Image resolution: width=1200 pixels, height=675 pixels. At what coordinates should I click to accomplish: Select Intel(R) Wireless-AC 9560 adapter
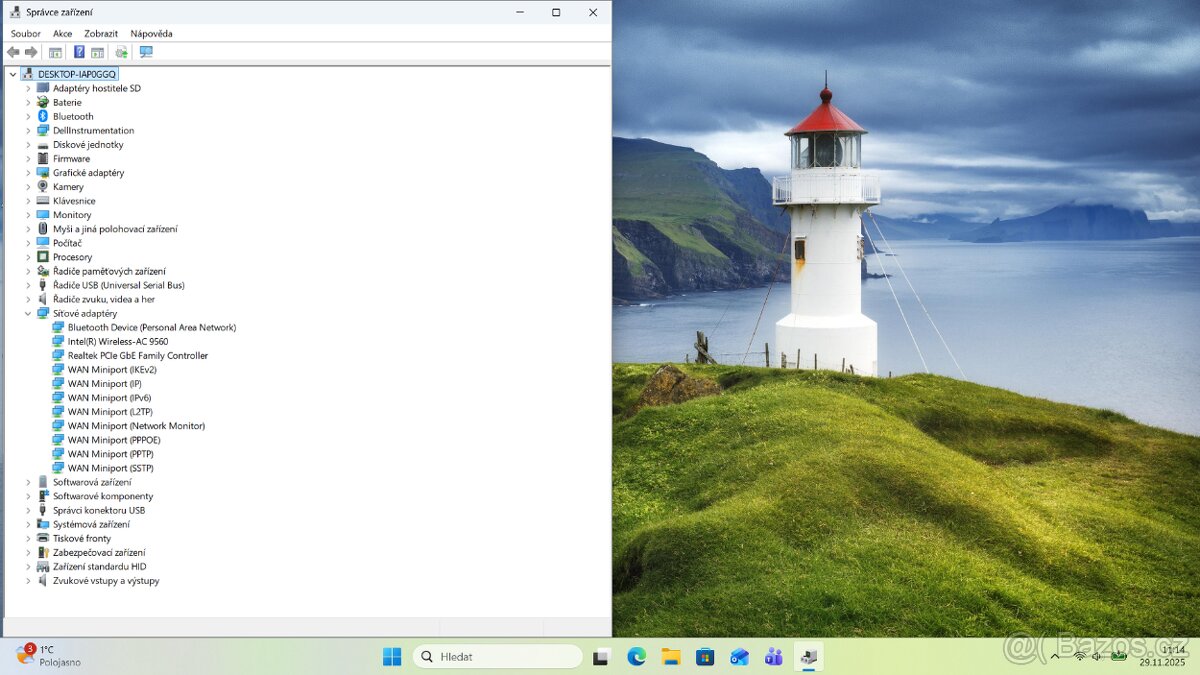(x=117, y=342)
